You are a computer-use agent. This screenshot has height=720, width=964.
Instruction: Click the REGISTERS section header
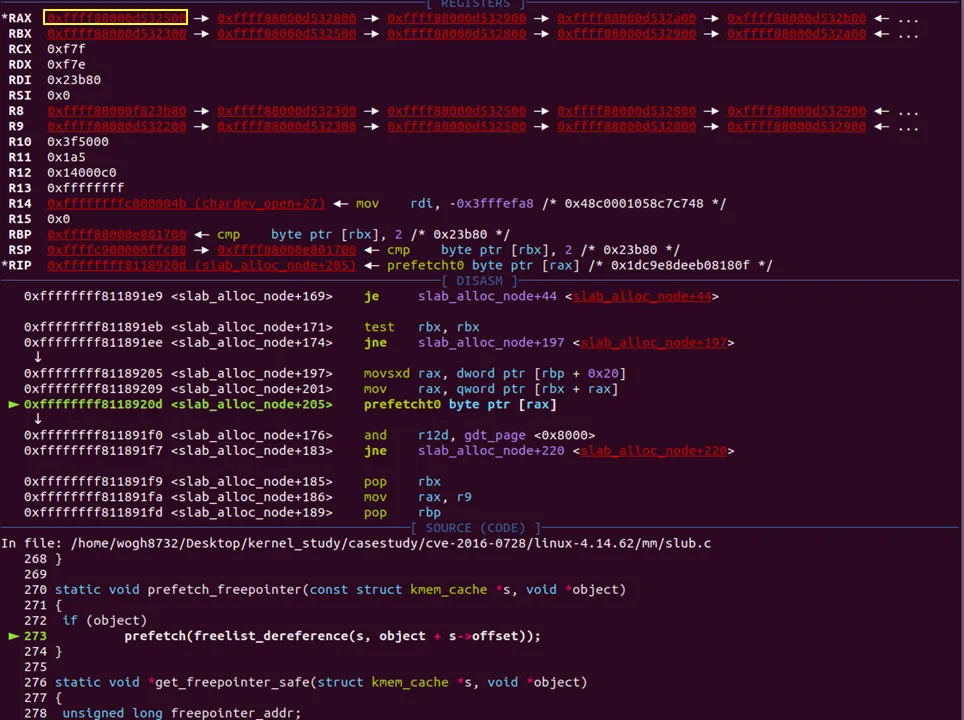pyautogui.click(x=476, y=4)
